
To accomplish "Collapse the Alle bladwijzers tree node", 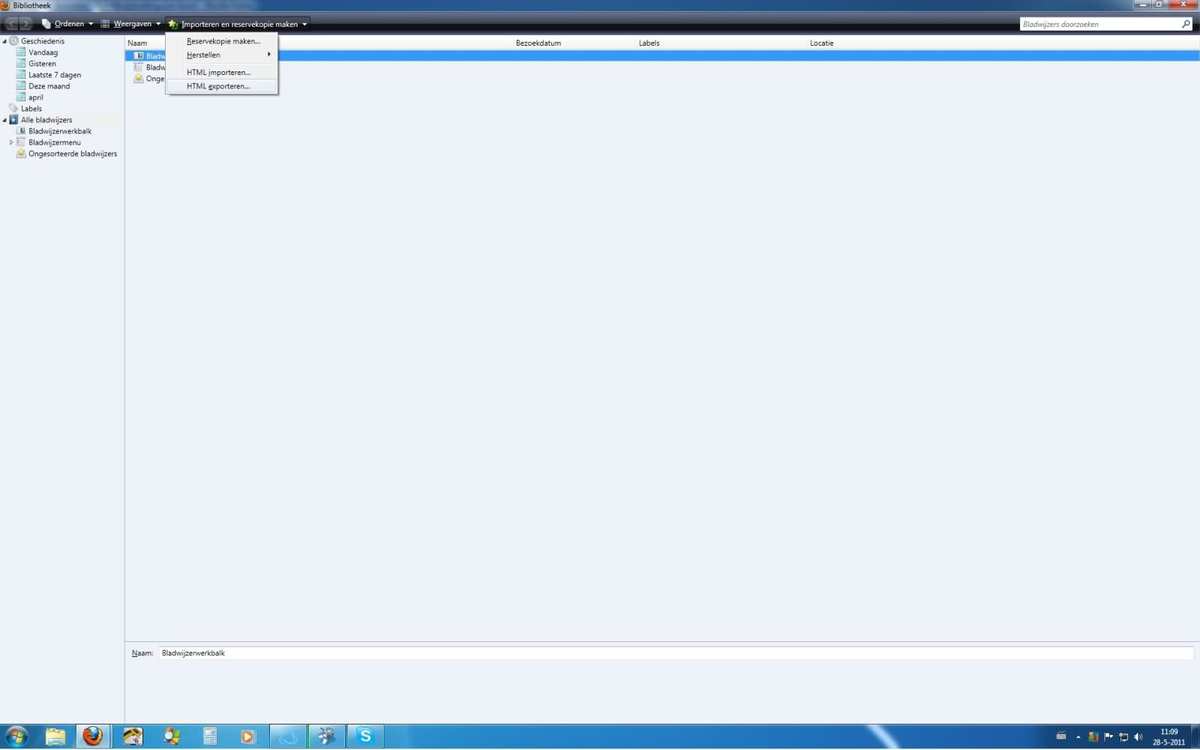I will coord(5,120).
